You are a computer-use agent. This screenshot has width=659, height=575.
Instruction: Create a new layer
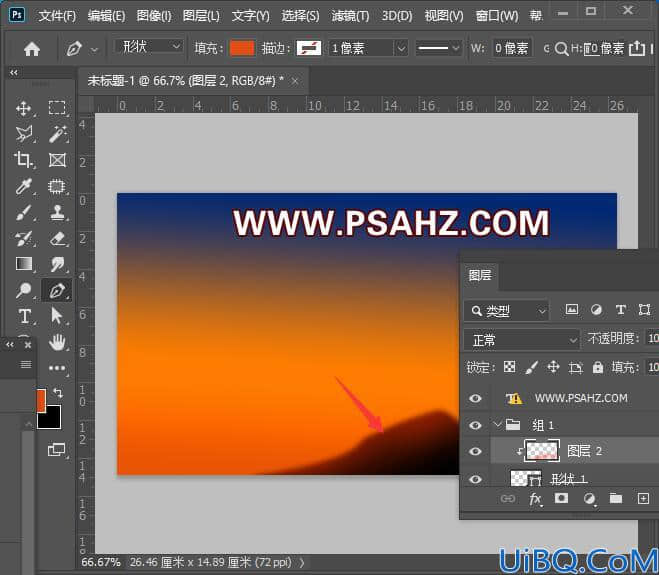[643, 499]
